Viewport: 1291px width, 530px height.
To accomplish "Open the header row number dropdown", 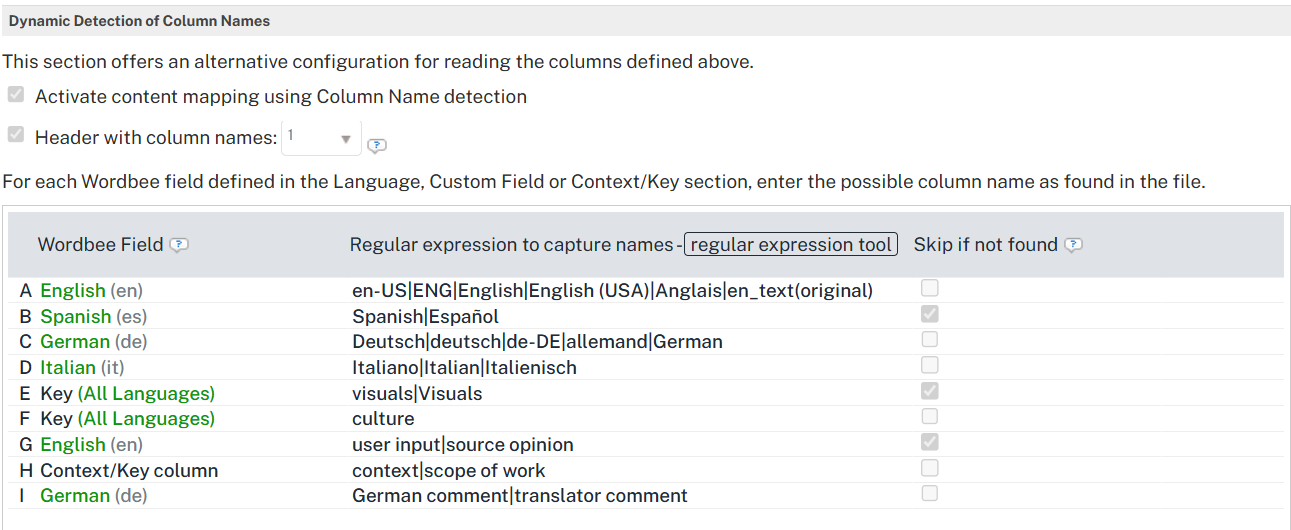I will click(x=321, y=138).
